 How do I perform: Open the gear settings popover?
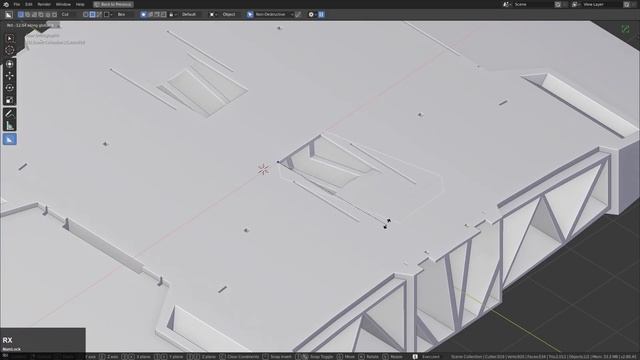(x=312, y=15)
